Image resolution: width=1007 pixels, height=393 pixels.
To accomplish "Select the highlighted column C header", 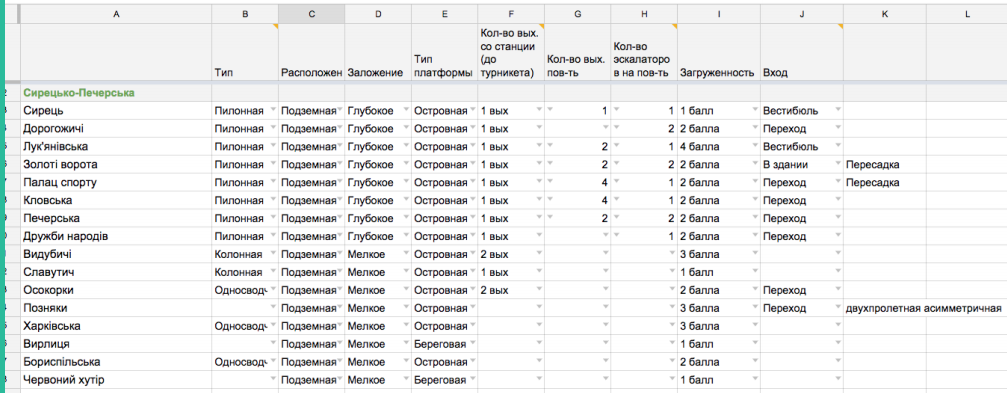I will (311, 13).
